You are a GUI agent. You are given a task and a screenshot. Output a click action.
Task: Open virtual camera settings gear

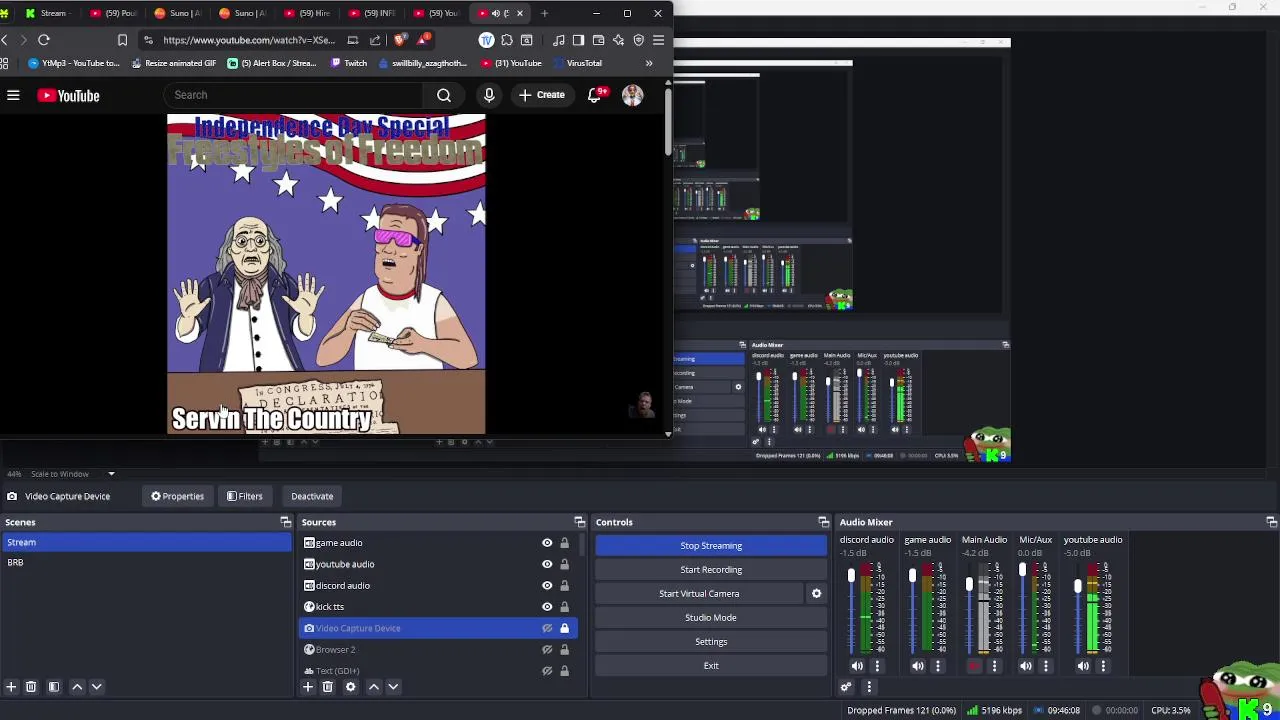tap(816, 594)
